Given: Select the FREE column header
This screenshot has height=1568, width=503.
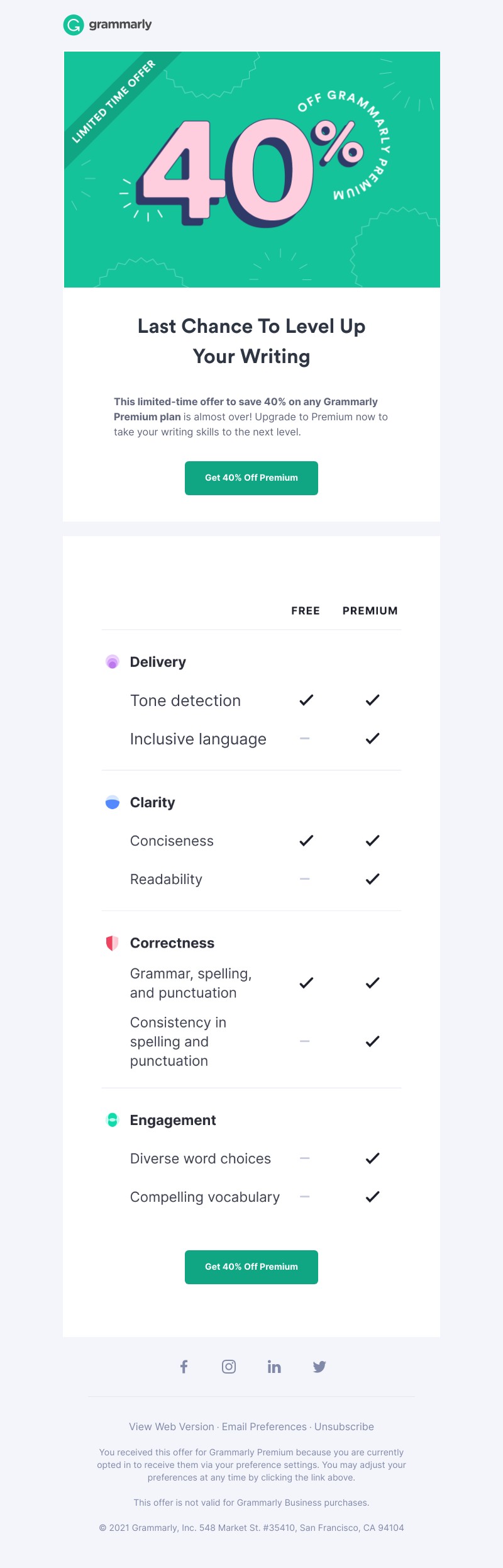Looking at the screenshot, I should tap(306, 610).
